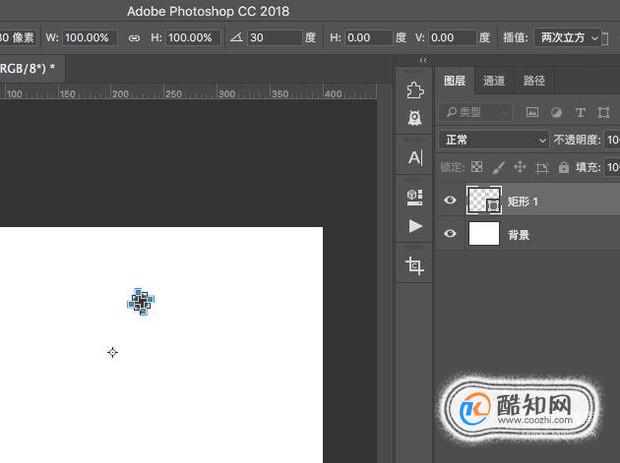Select the 矩形 1 layer name

click(x=523, y=202)
